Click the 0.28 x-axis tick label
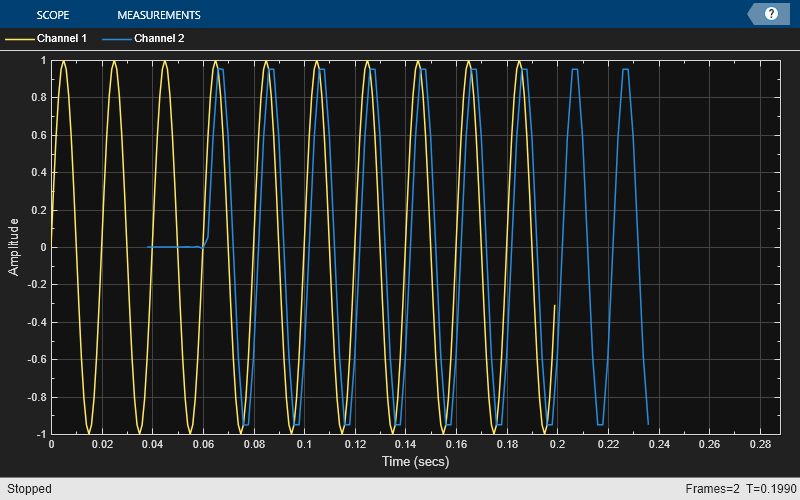Image resolution: width=800 pixels, height=500 pixels. click(x=760, y=444)
